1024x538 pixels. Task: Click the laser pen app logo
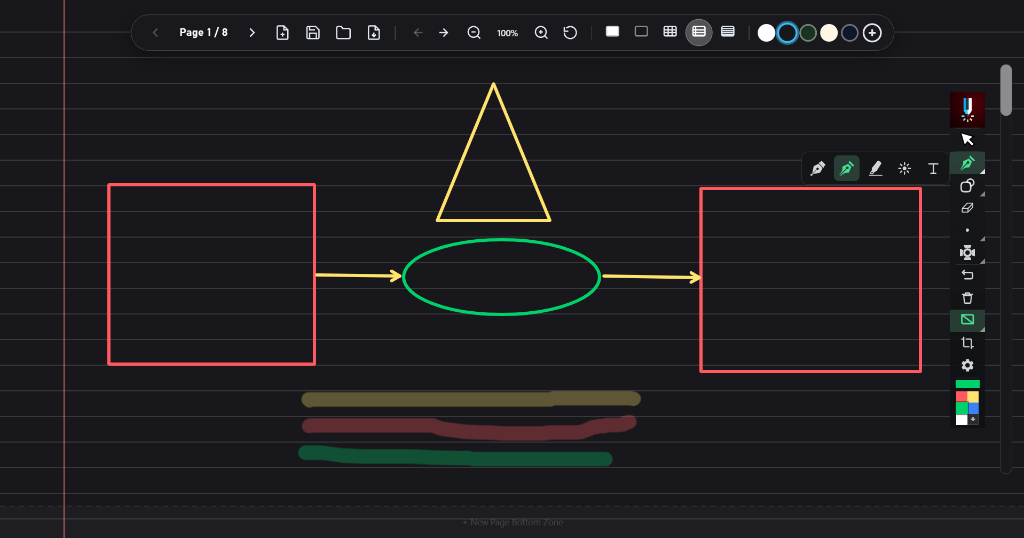[x=967, y=110]
